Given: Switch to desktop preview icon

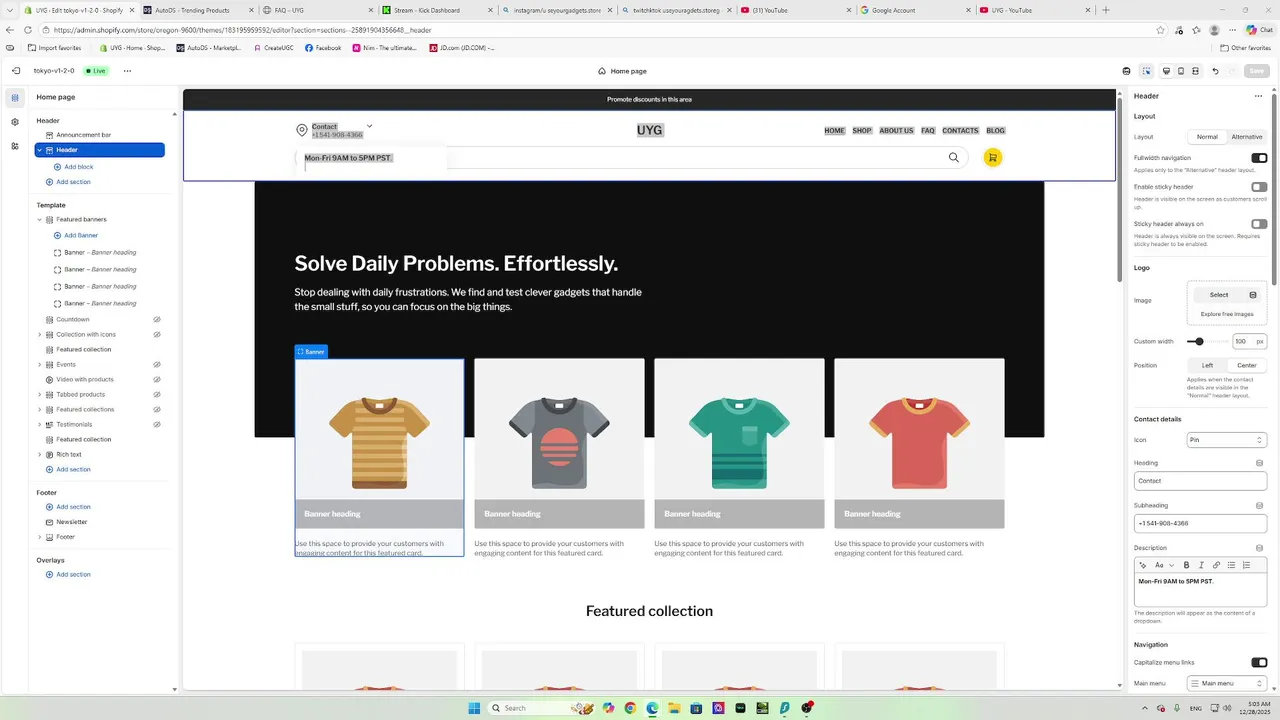Looking at the screenshot, I should [x=1166, y=71].
